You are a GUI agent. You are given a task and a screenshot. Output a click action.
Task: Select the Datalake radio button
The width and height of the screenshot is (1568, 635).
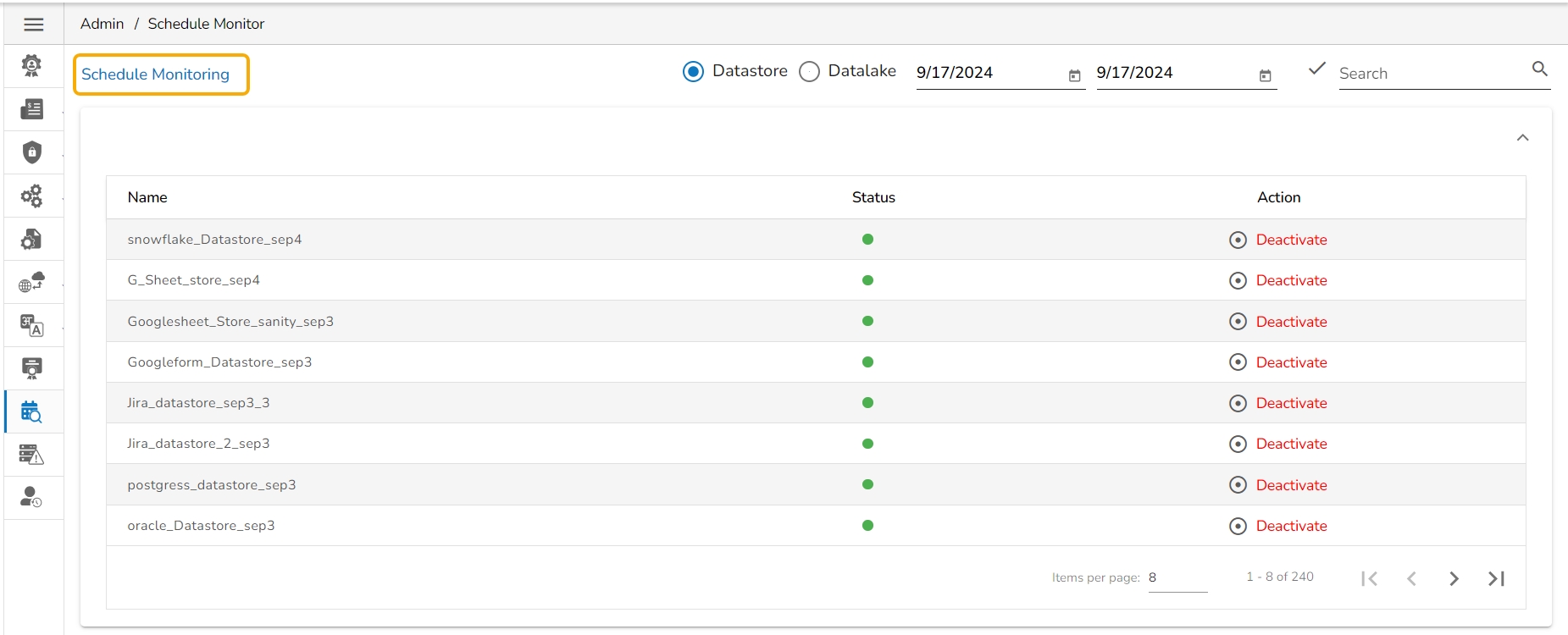pos(809,72)
